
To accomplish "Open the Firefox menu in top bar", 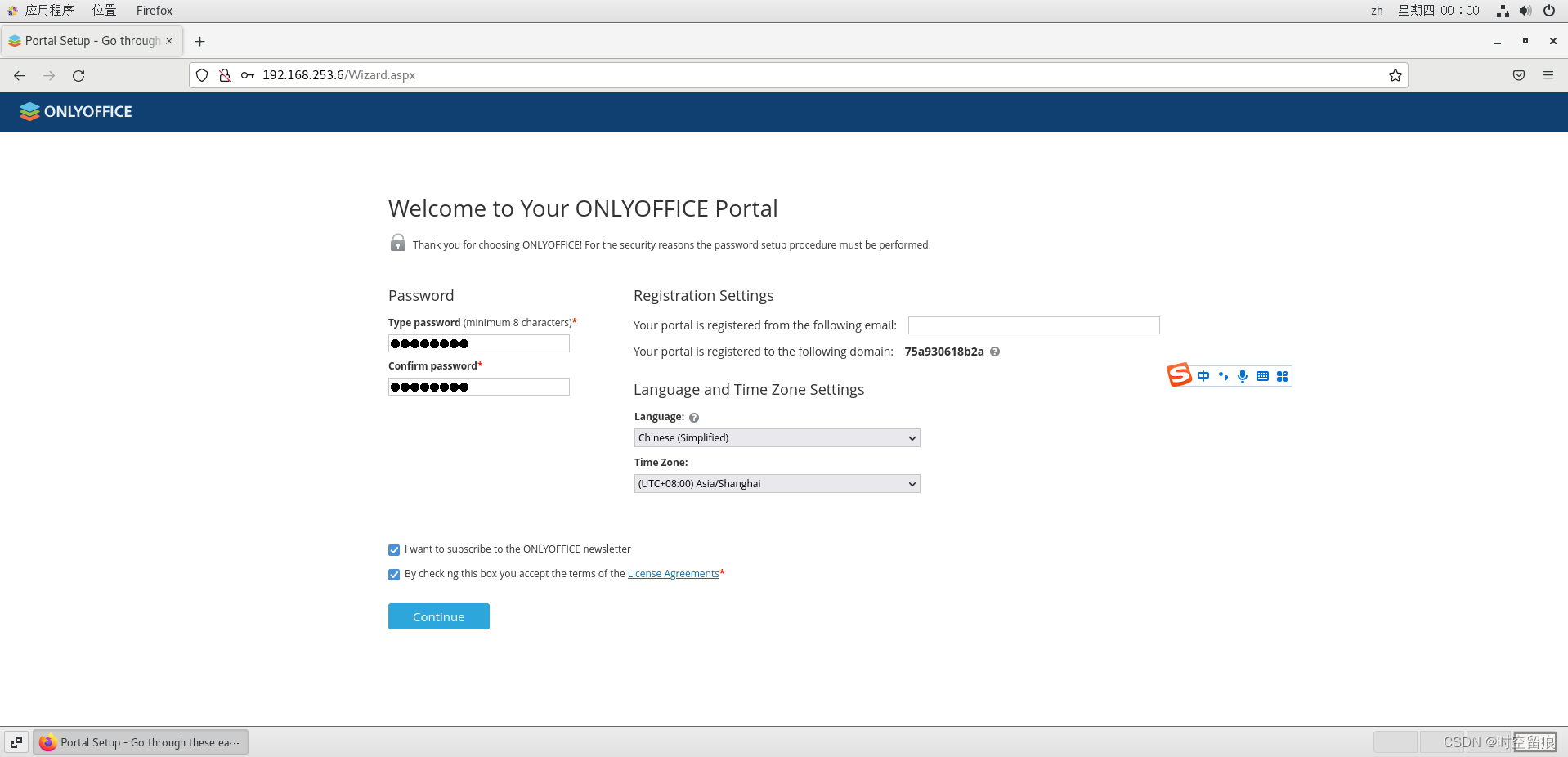I will click(x=155, y=11).
